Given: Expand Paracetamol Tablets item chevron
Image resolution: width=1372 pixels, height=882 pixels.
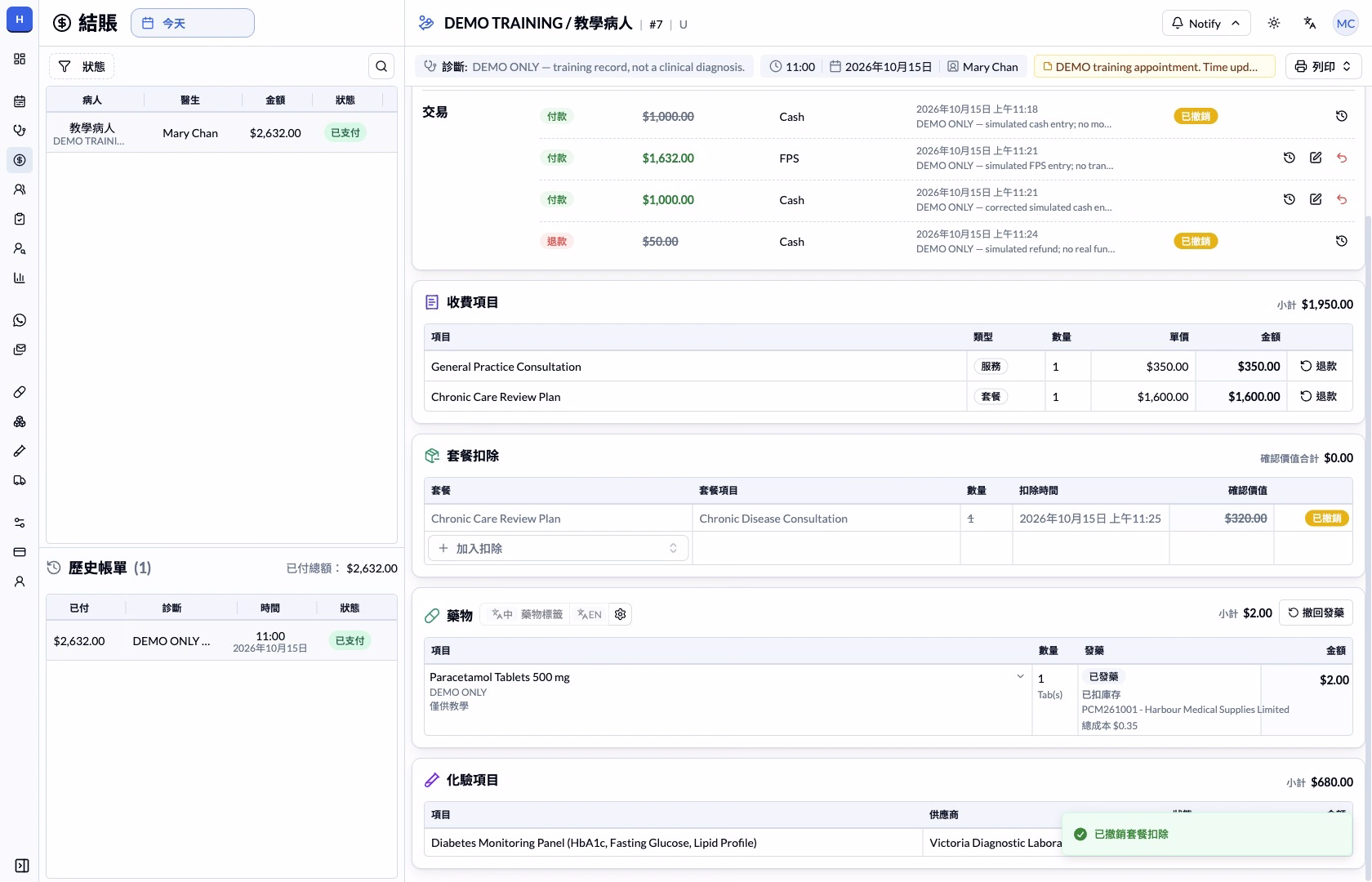Looking at the screenshot, I should pyautogui.click(x=1020, y=676).
